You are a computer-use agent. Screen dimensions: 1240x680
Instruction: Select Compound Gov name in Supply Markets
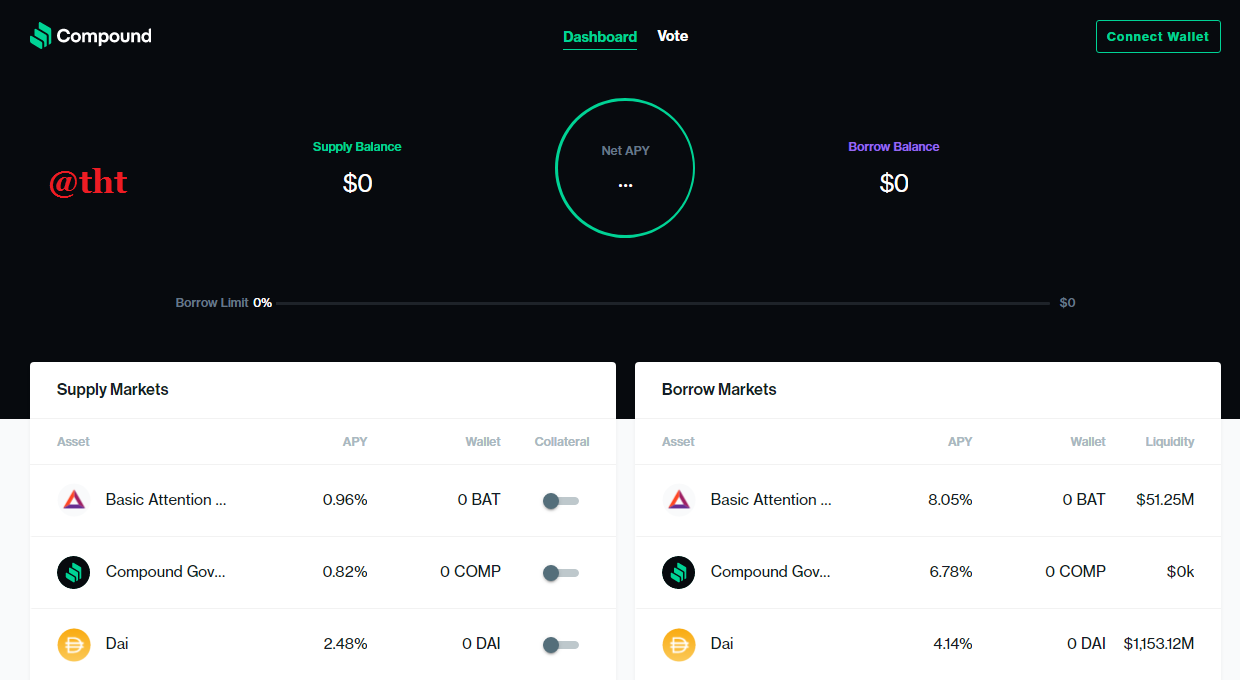tap(166, 572)
